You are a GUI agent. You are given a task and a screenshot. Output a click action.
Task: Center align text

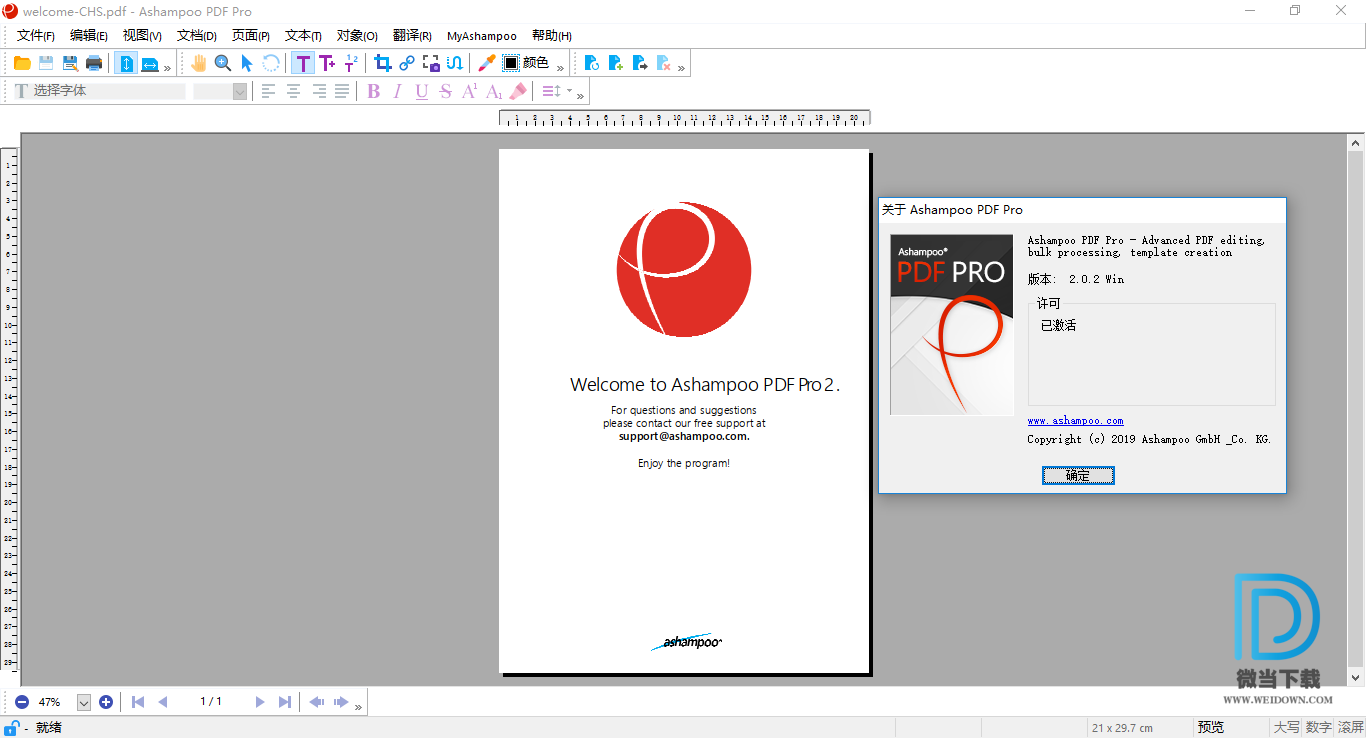coord(293,91)
